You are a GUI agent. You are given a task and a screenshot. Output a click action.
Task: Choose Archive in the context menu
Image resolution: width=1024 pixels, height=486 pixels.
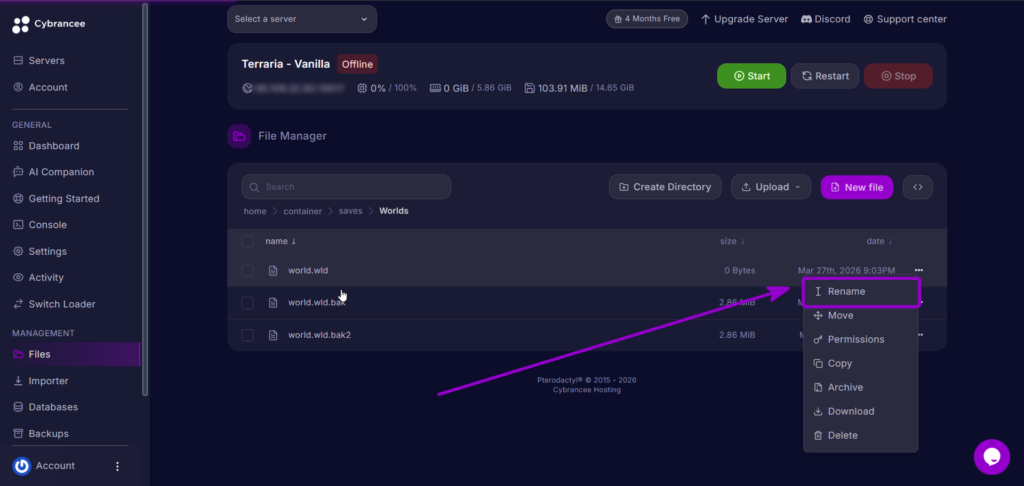(860, 387)
